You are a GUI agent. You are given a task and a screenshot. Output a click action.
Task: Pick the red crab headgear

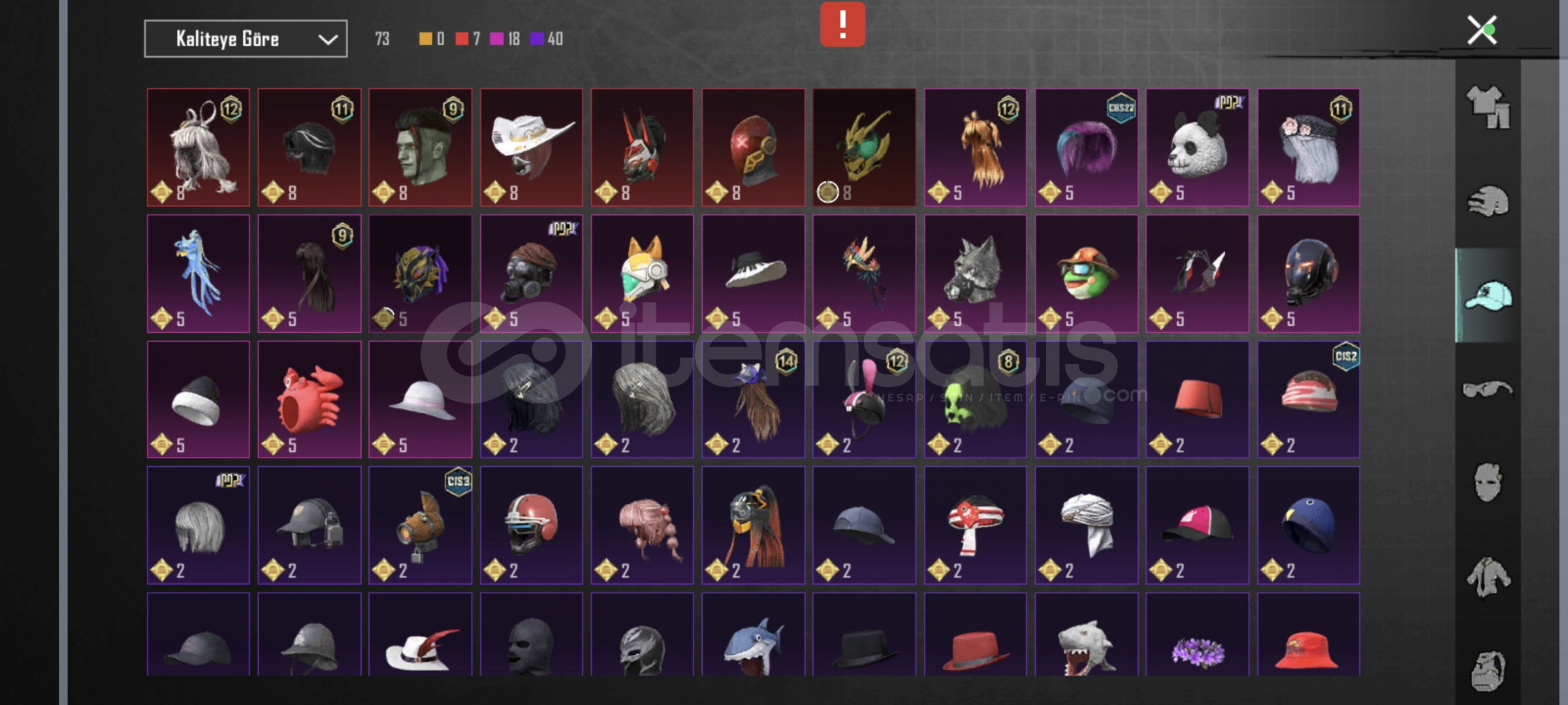309,399
